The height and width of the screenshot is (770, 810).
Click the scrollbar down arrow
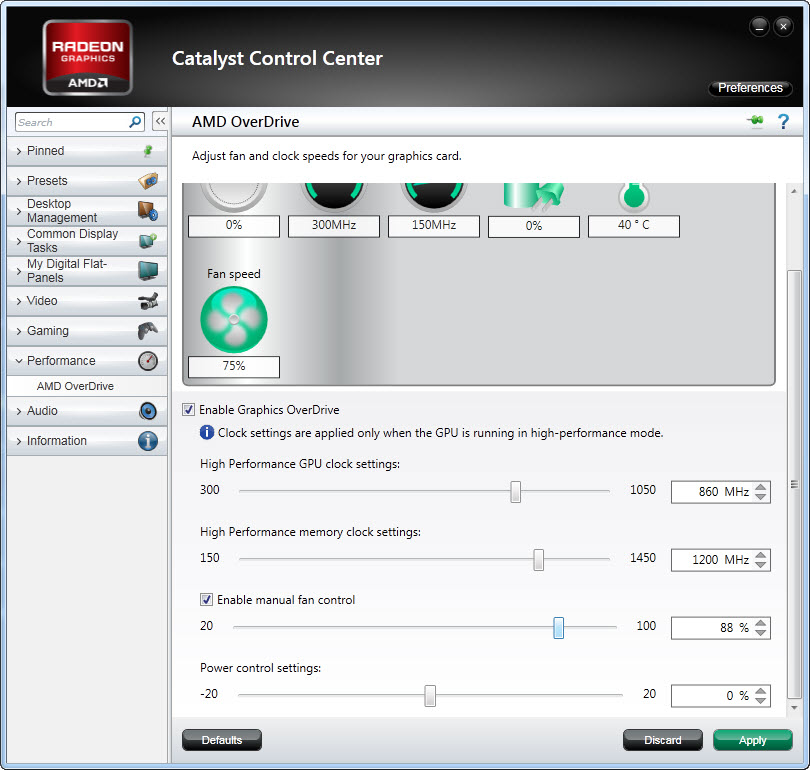tap(794, 708)
